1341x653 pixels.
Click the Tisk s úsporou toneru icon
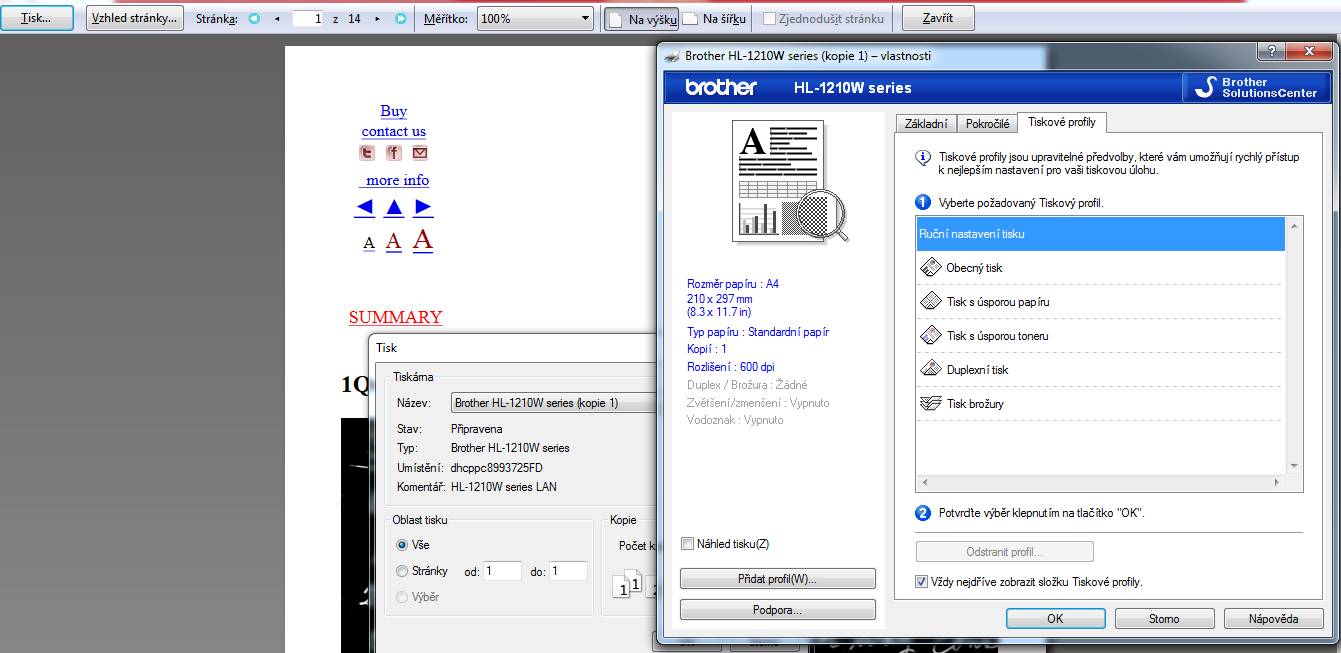pyautogui.click(x=930, y=335)
